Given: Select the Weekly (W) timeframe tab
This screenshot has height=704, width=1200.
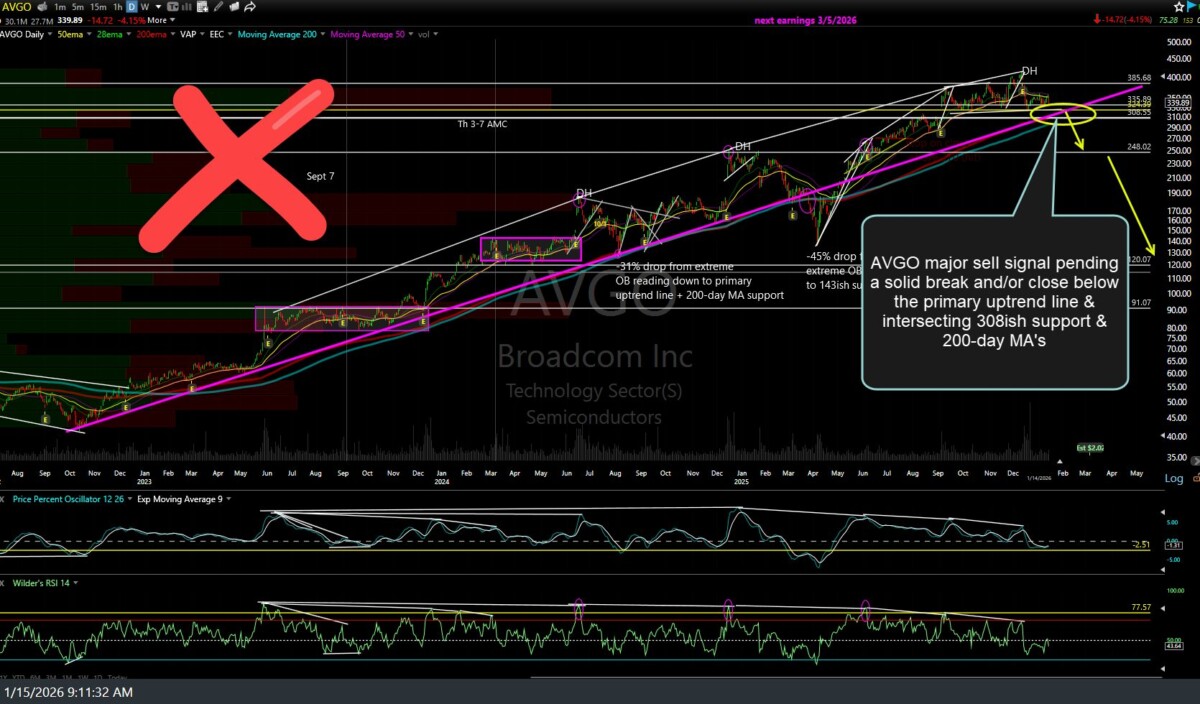Looking at the screenshot, I should point(146,6).
